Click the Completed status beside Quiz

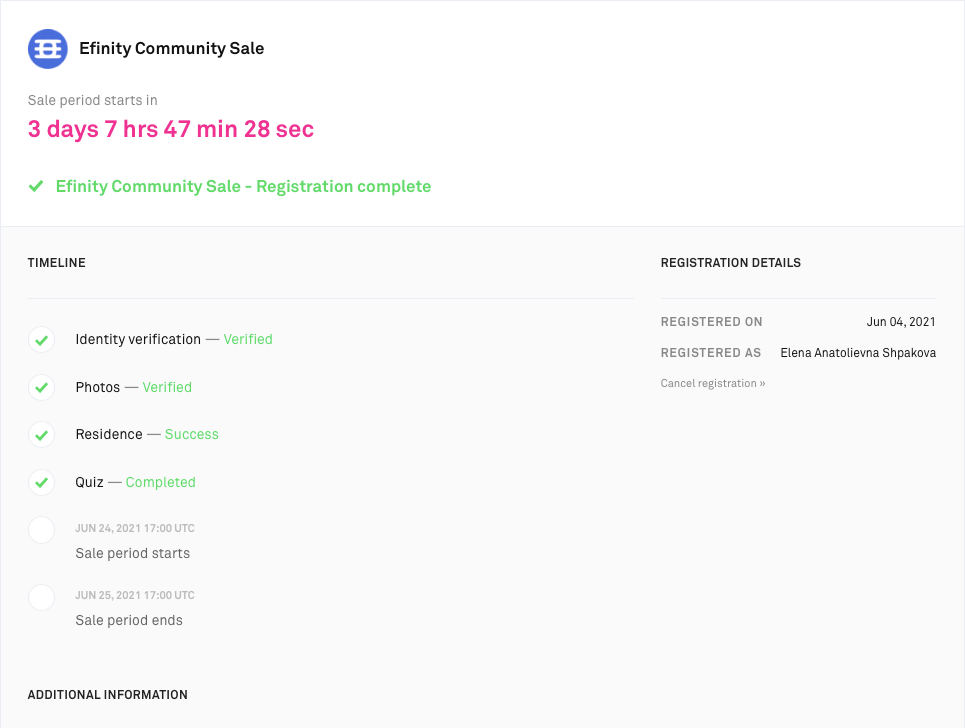pyautogui.click(x=160, y=482)
